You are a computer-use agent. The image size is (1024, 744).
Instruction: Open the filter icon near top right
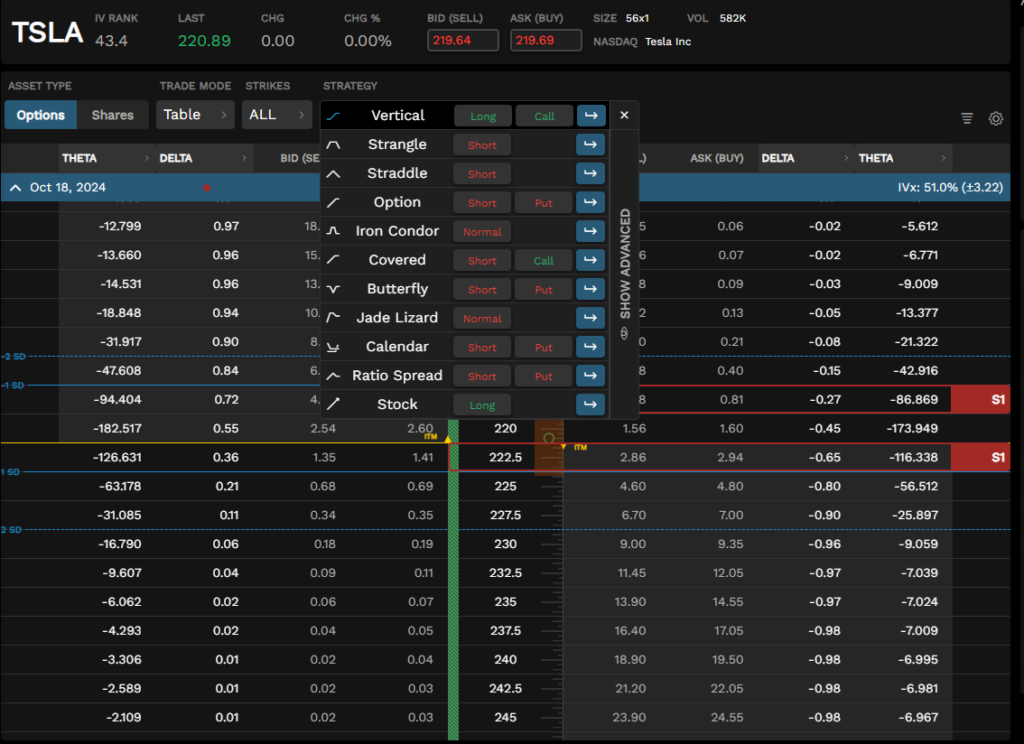click(966, 117)
